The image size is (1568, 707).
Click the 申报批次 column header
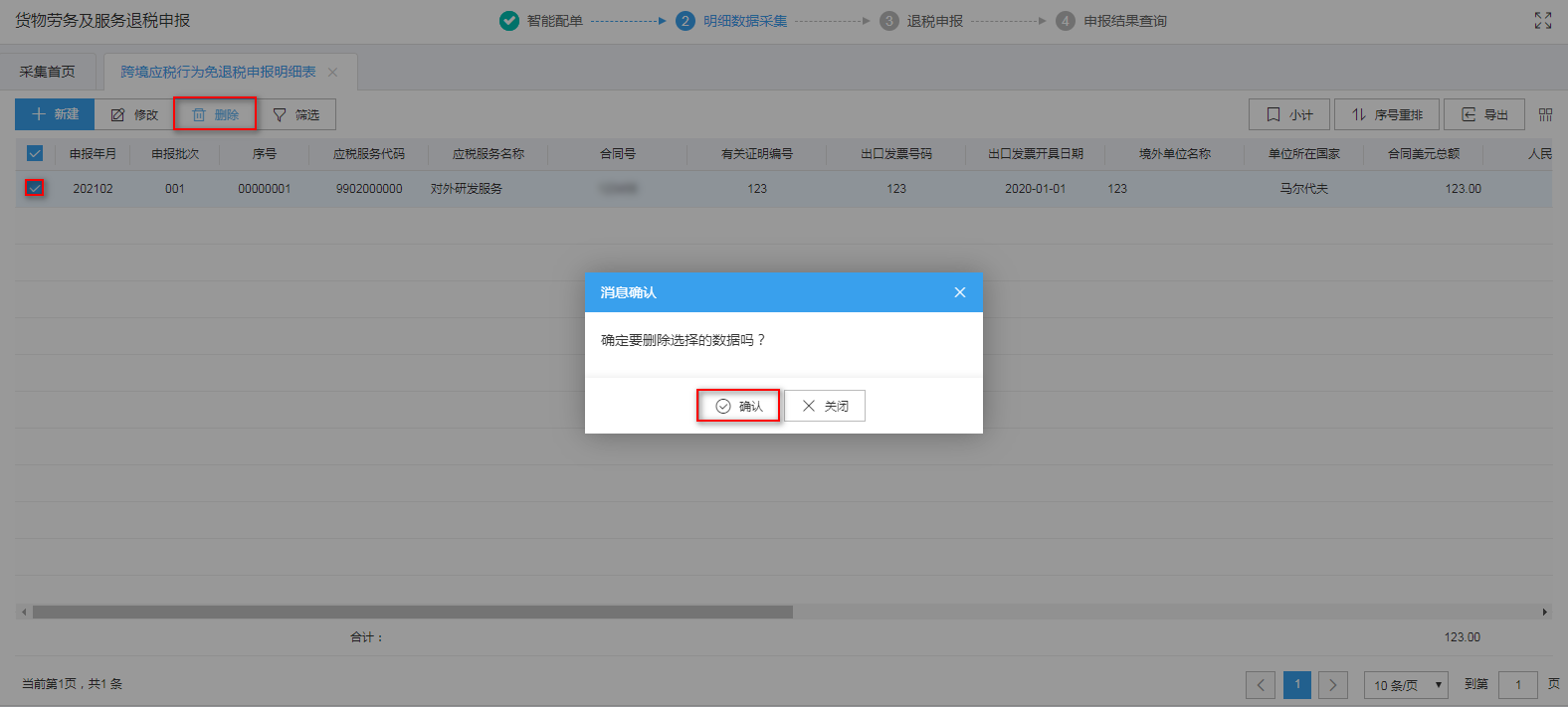pos(175,153)
